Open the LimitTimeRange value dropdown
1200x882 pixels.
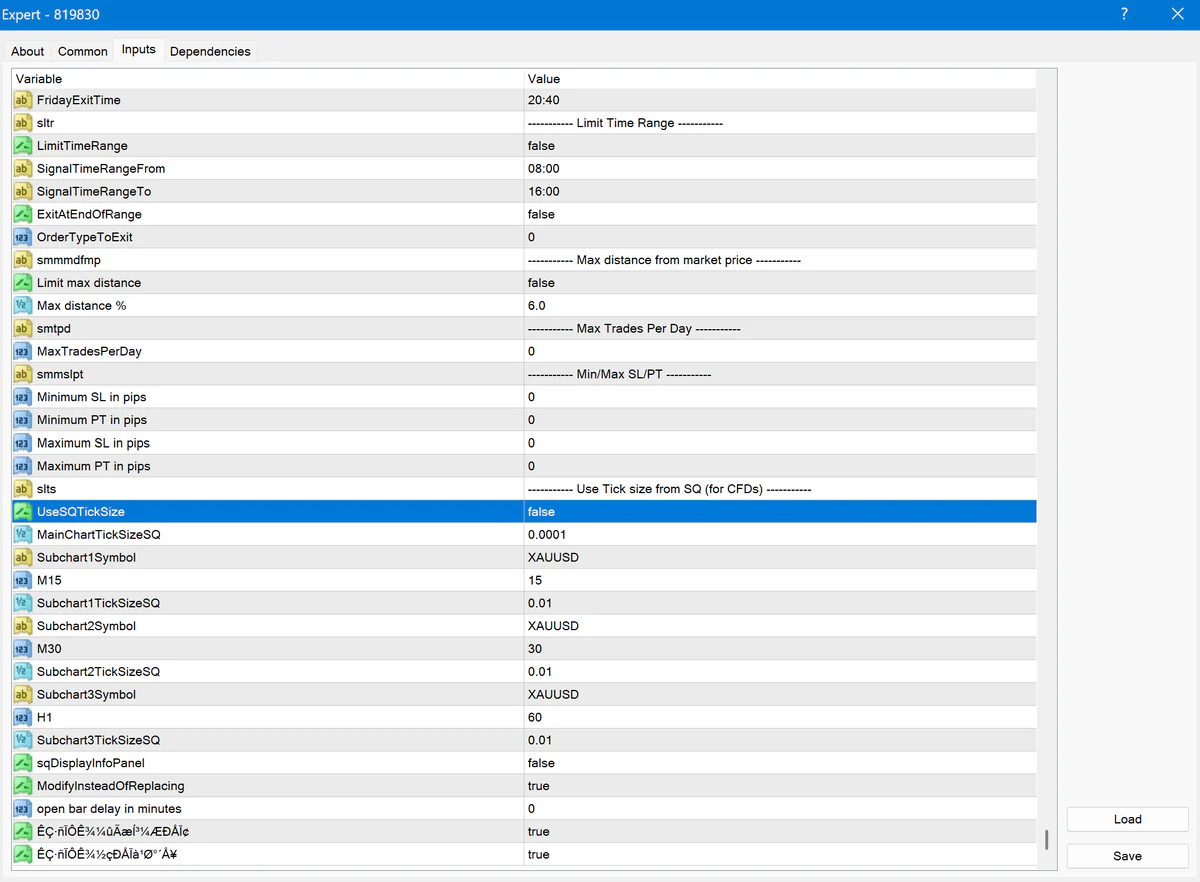coord(780,146)
